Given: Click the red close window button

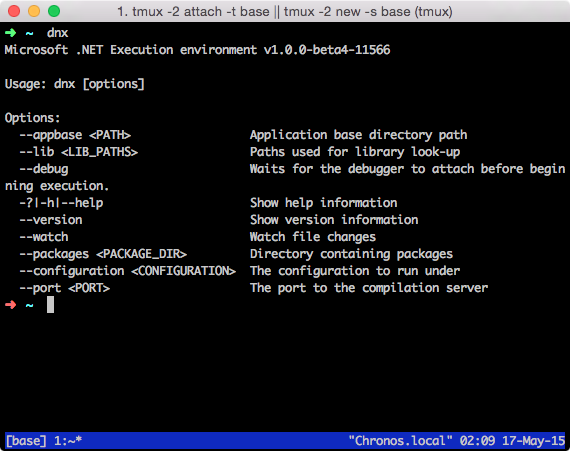Looking at the screenshot, I should [14, 11].
